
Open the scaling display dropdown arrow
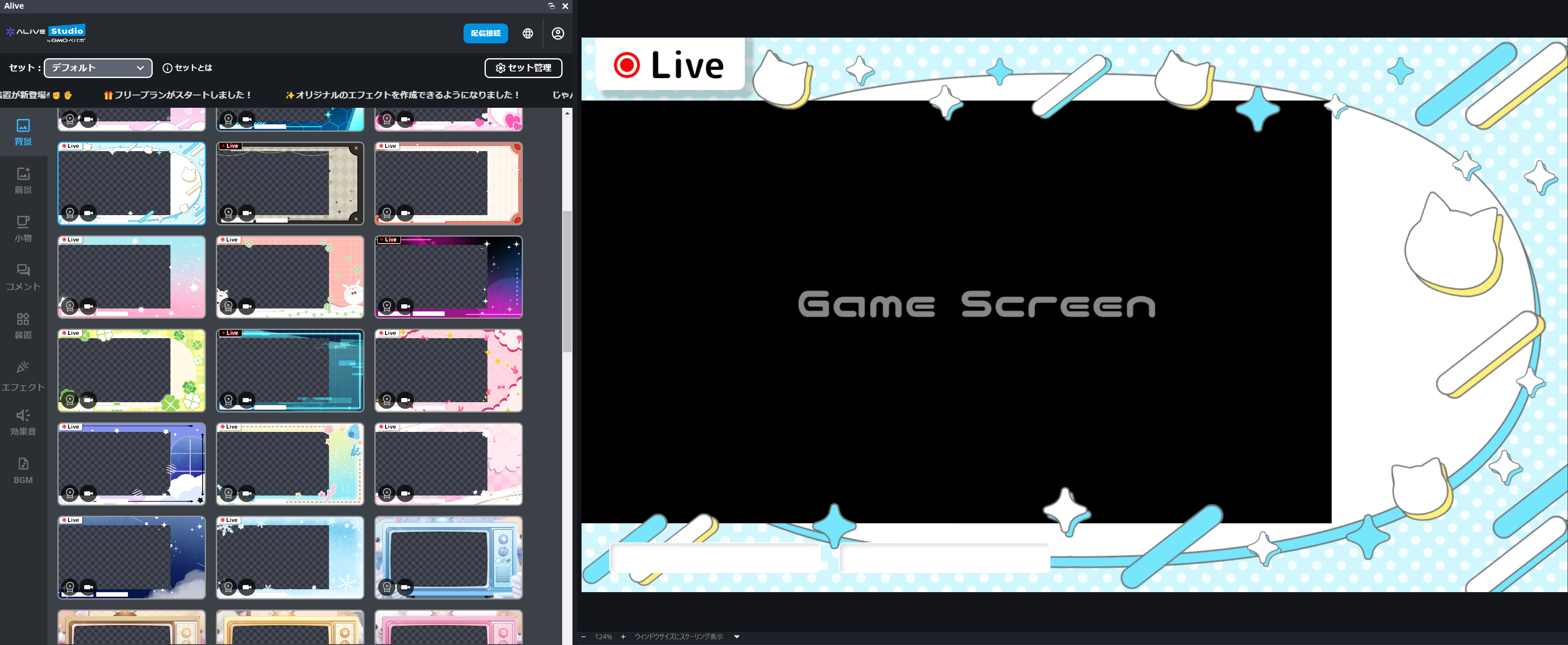point(736,636)
